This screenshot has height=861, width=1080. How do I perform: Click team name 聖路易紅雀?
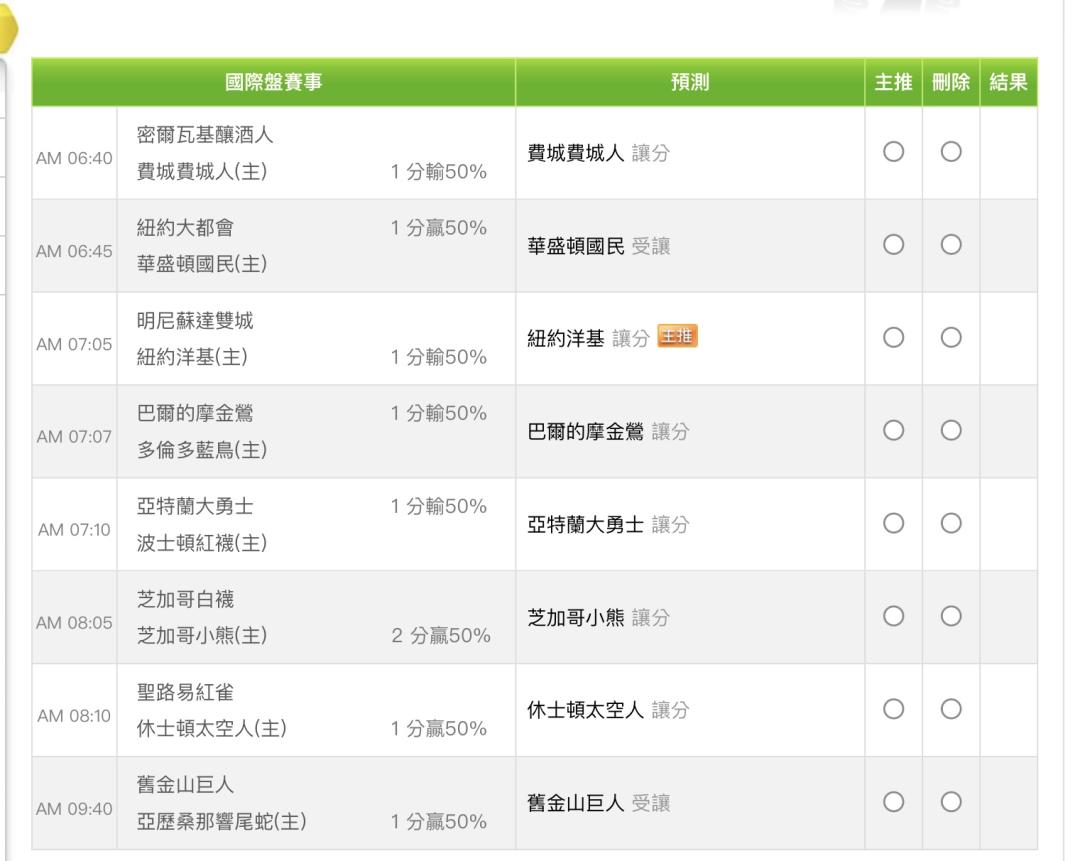tap(185, 692)
